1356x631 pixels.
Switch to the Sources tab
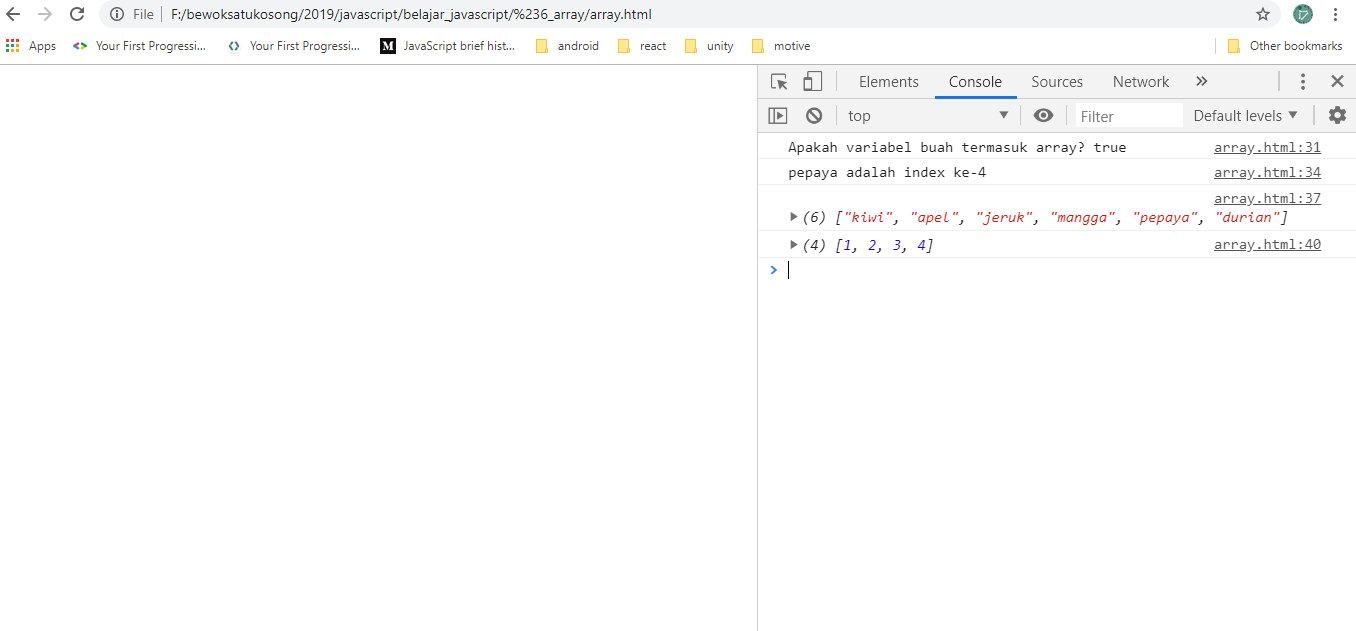(1057, 81)
